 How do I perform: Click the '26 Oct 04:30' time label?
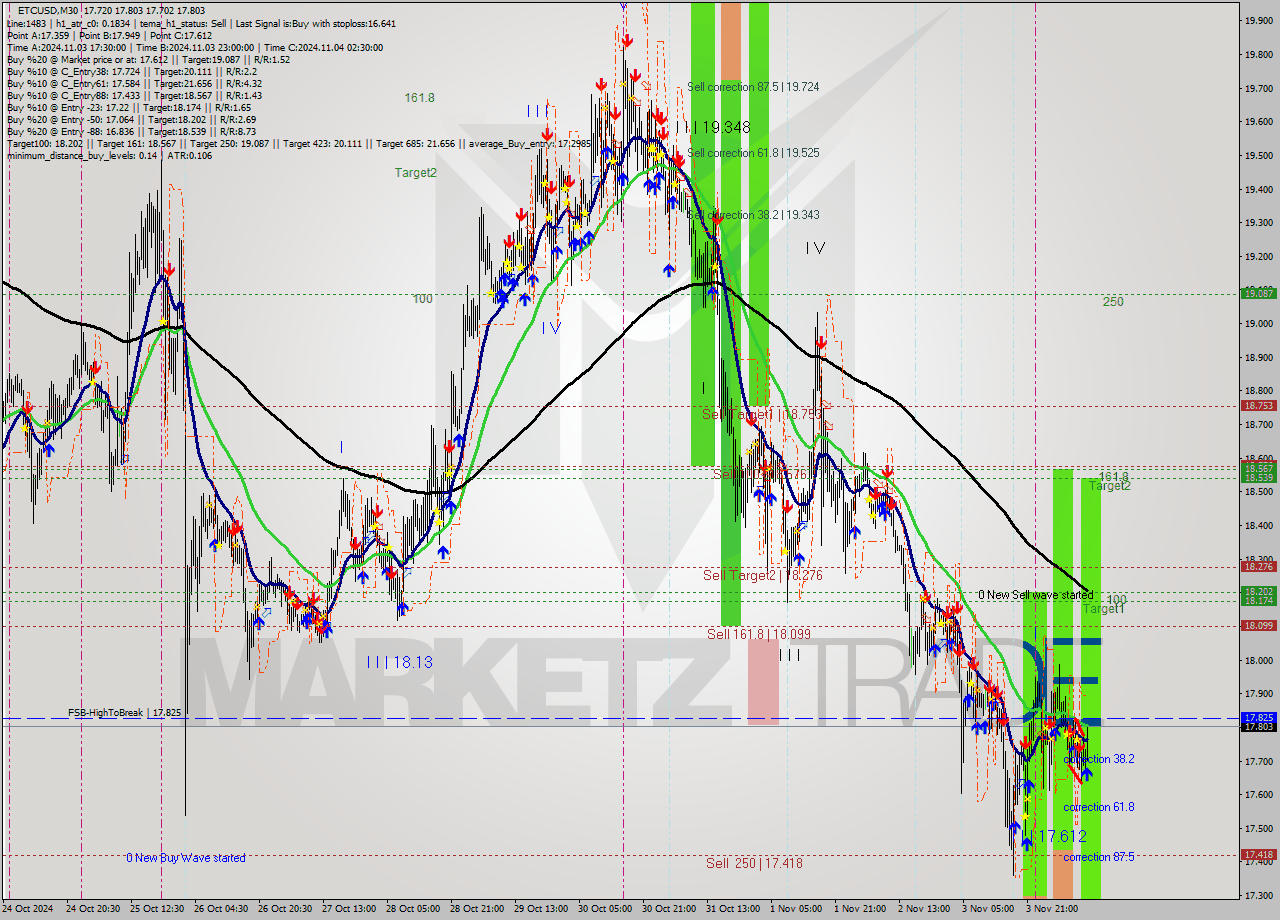pos(221,909)
